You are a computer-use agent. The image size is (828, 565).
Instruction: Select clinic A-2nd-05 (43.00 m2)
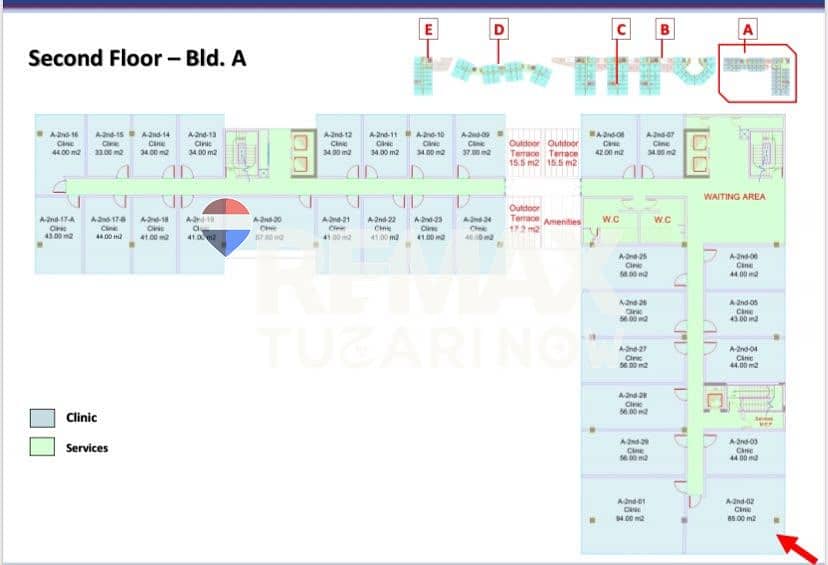point(745,311)
